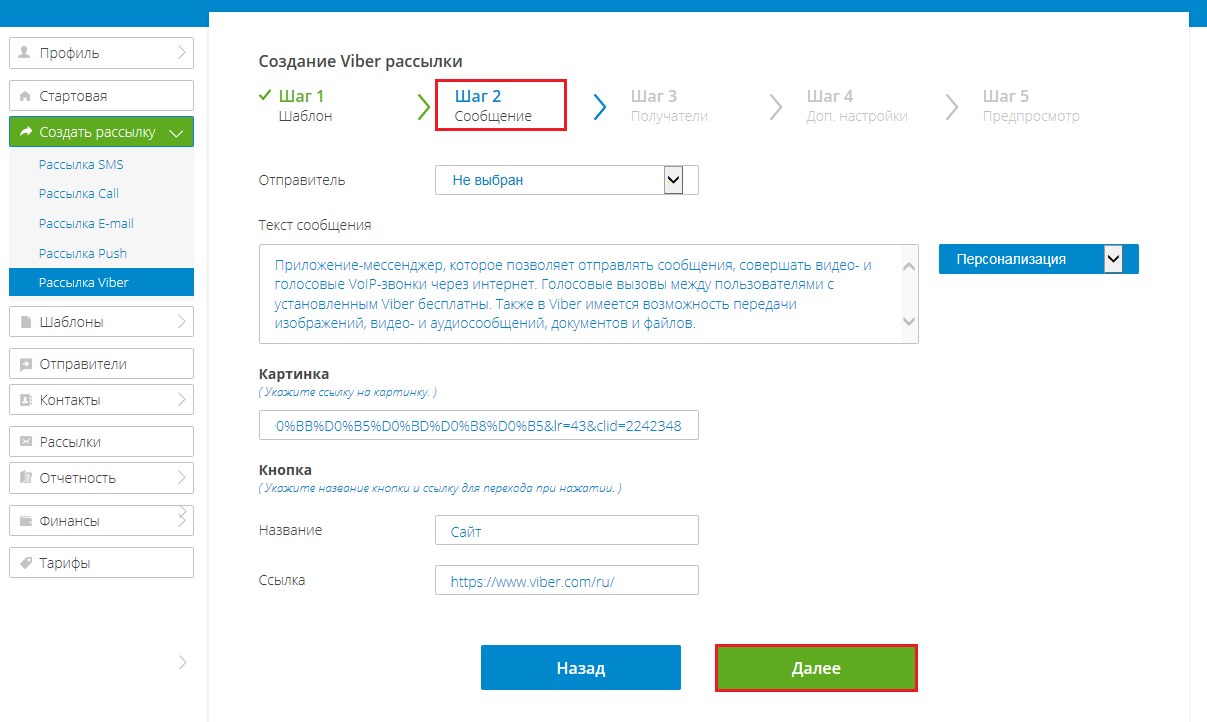The image size is (1207, 722).
Task: Click the message text scrollbar down arrow
Action: 908,321
